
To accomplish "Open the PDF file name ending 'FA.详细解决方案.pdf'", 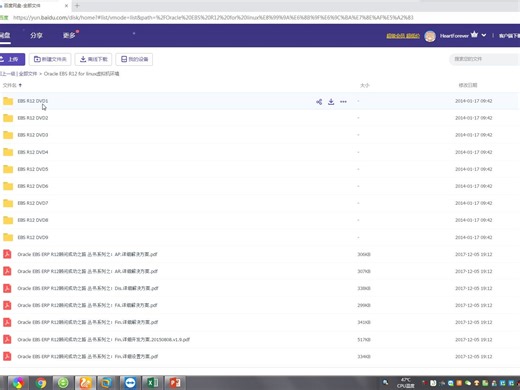I will click(87, 305).
